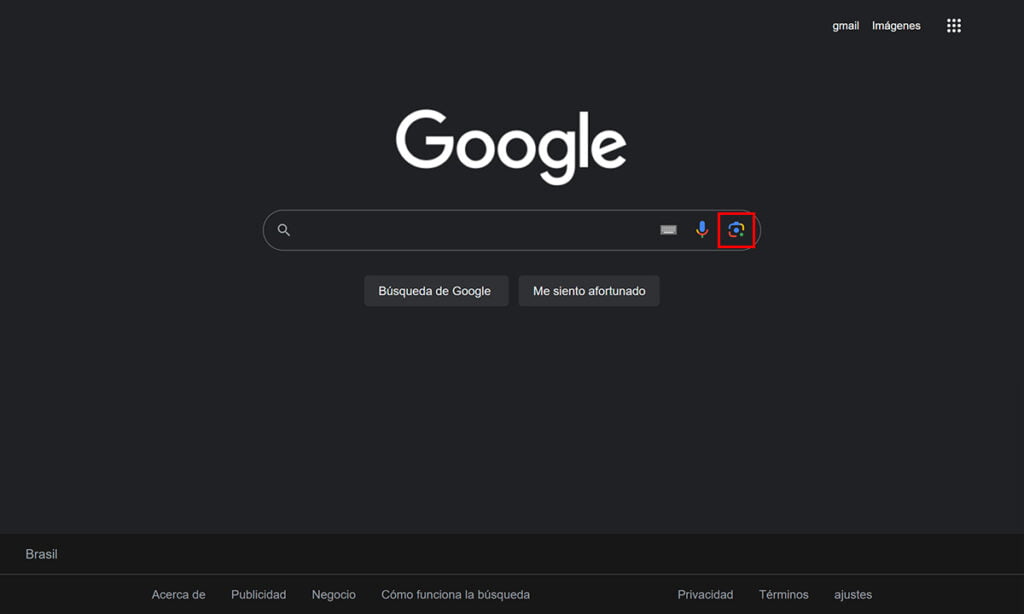The image size is (1024, 614).
Task: Open Google Lens image search icon
Action: click(x=736, y=230)
